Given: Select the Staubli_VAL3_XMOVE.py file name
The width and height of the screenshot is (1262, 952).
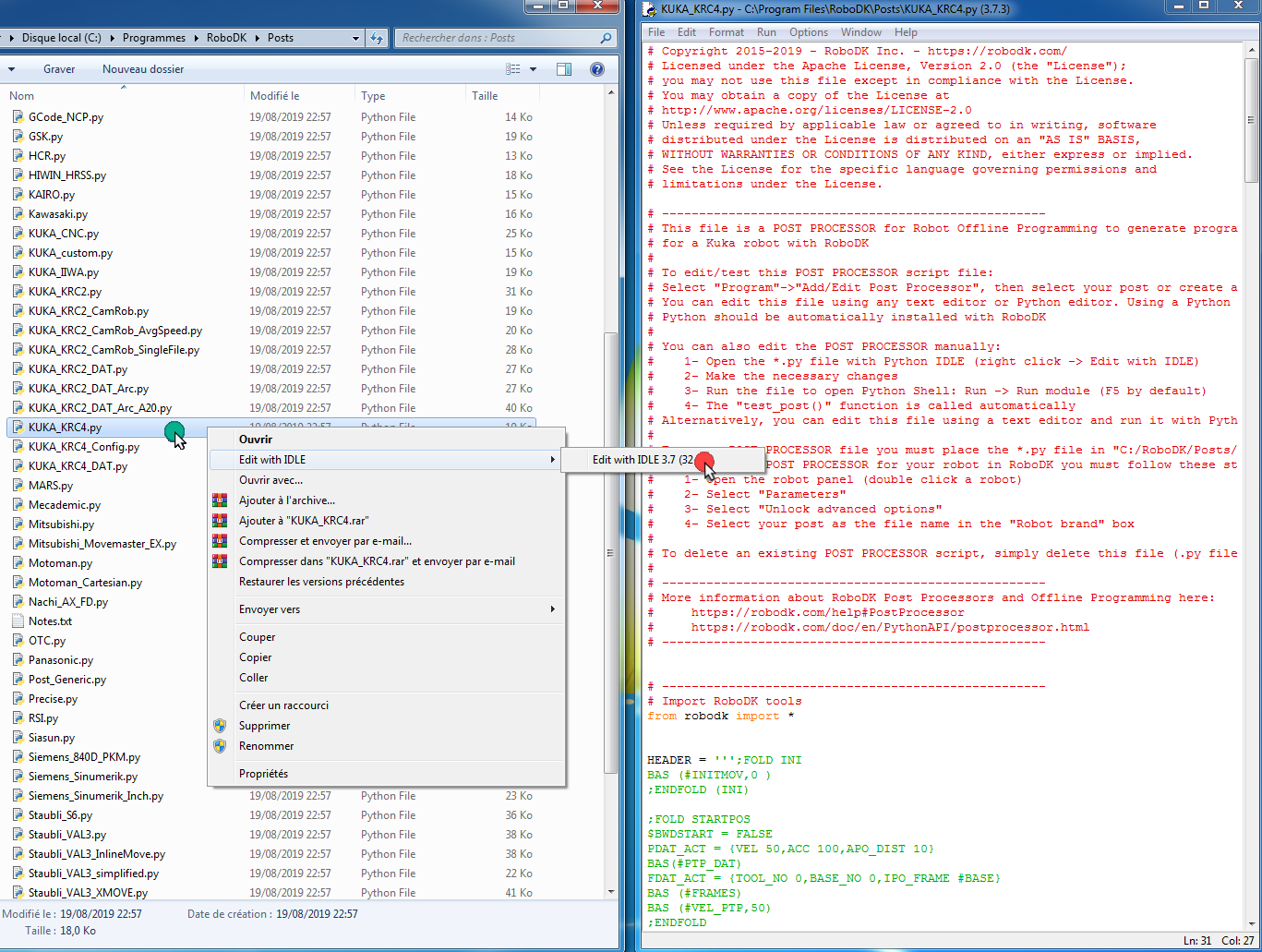Looking at the screenshot, I should click(x=88, y=893).
